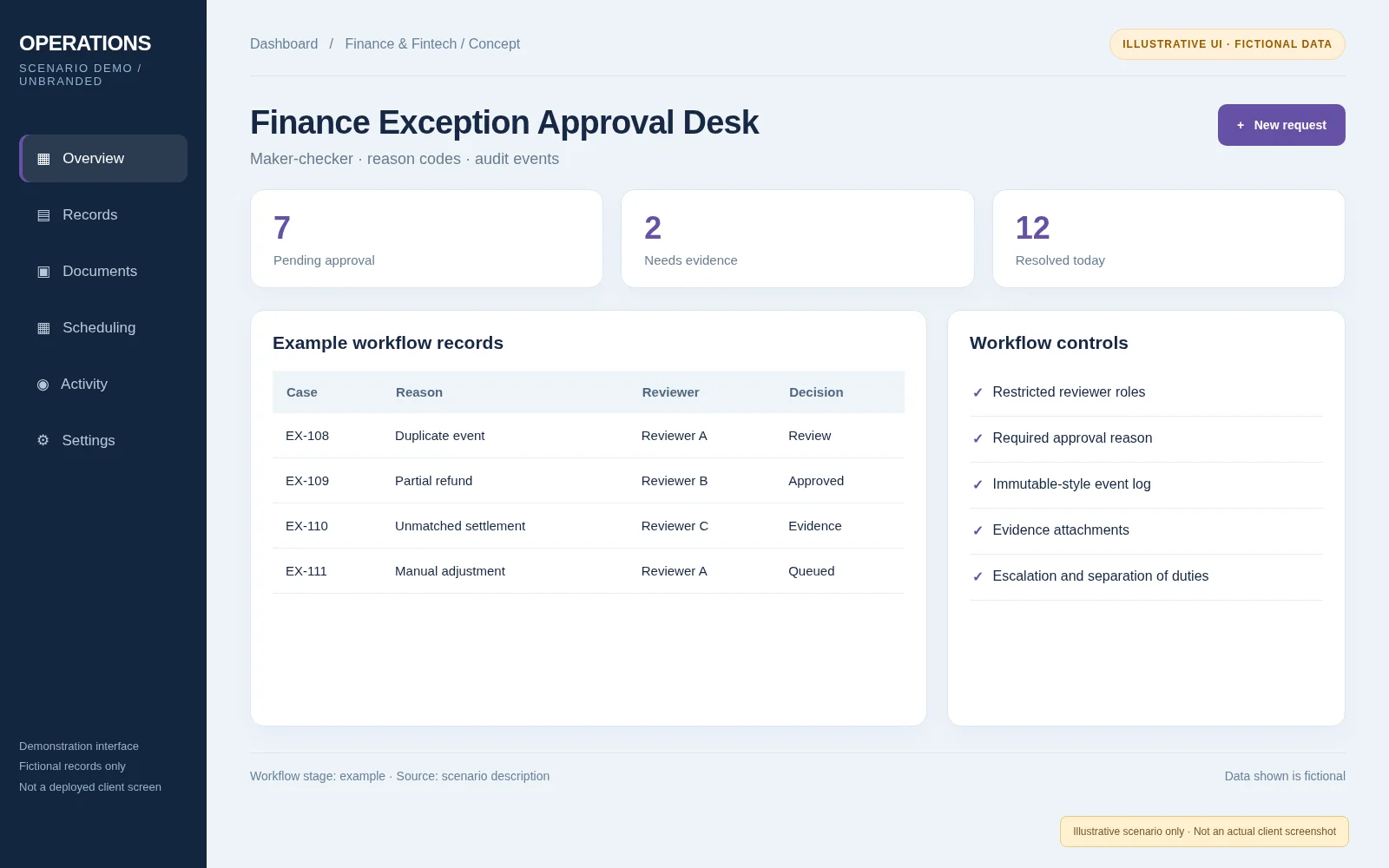This screenshot has width=1389, height=868.
Task: Select case EX-109
Action: click(x=307, y=481)
